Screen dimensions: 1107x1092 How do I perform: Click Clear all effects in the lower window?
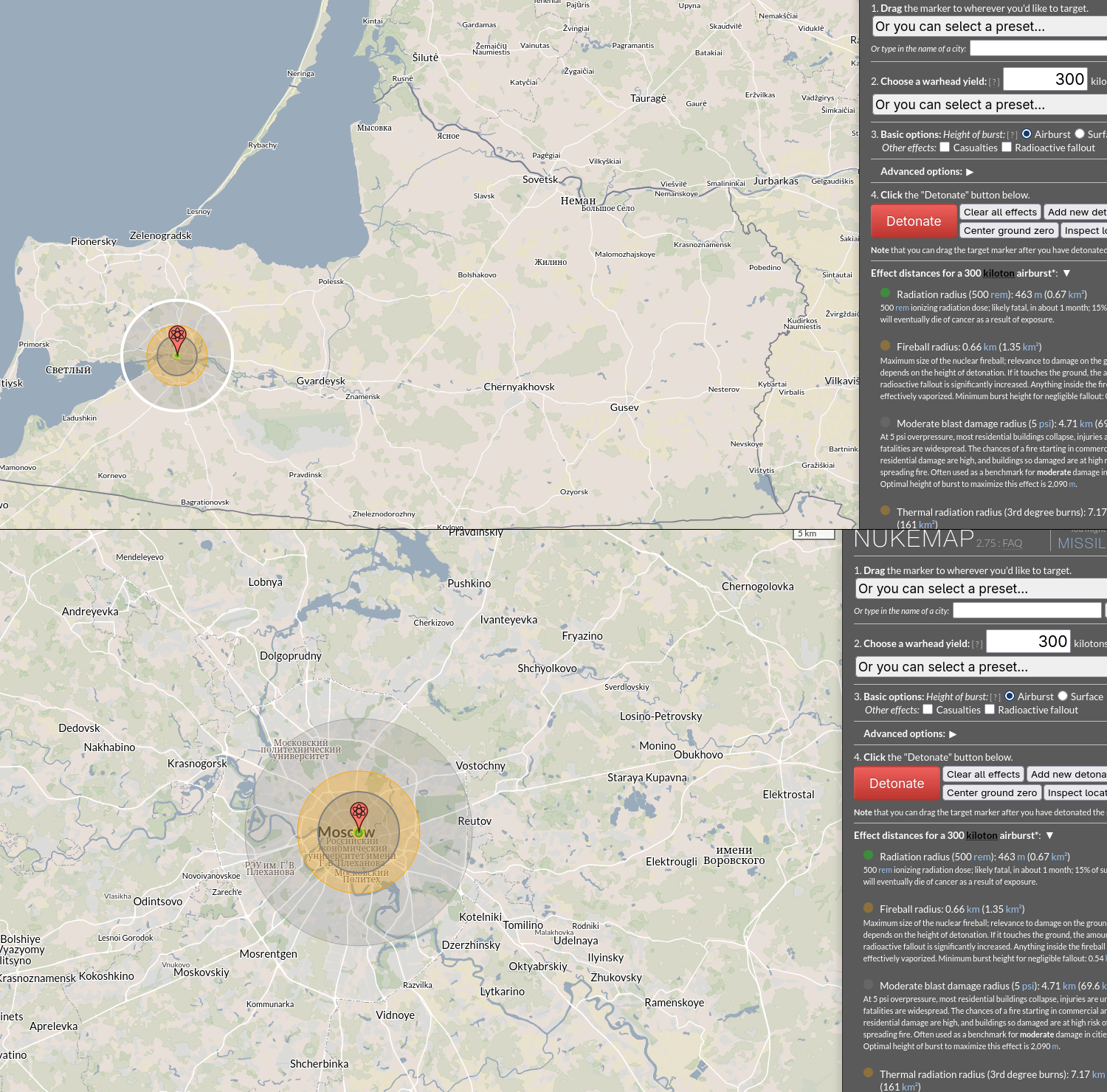pos(983,775)
